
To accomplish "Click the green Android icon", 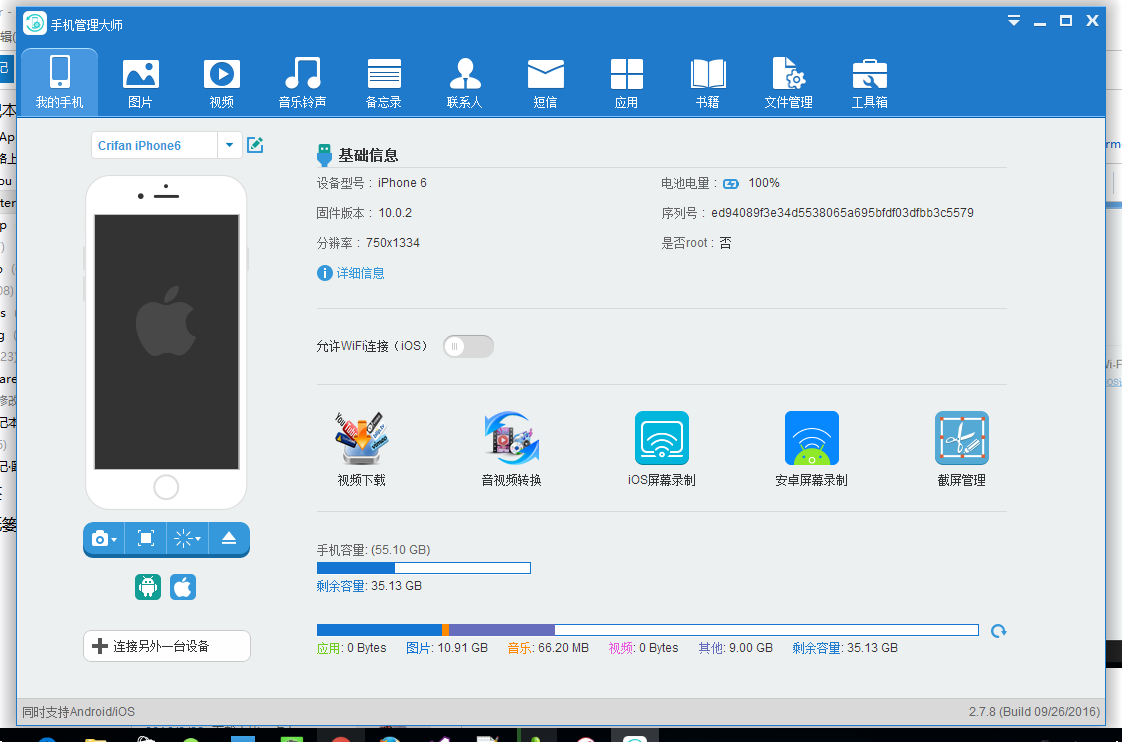I will [x=148, y=587].
